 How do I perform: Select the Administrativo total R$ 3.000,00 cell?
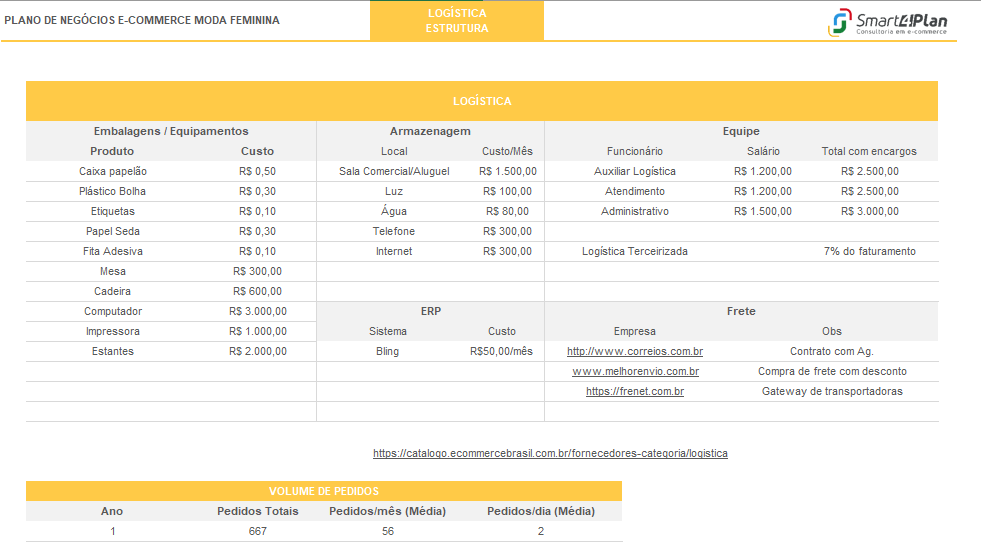(x=869, y=212)
